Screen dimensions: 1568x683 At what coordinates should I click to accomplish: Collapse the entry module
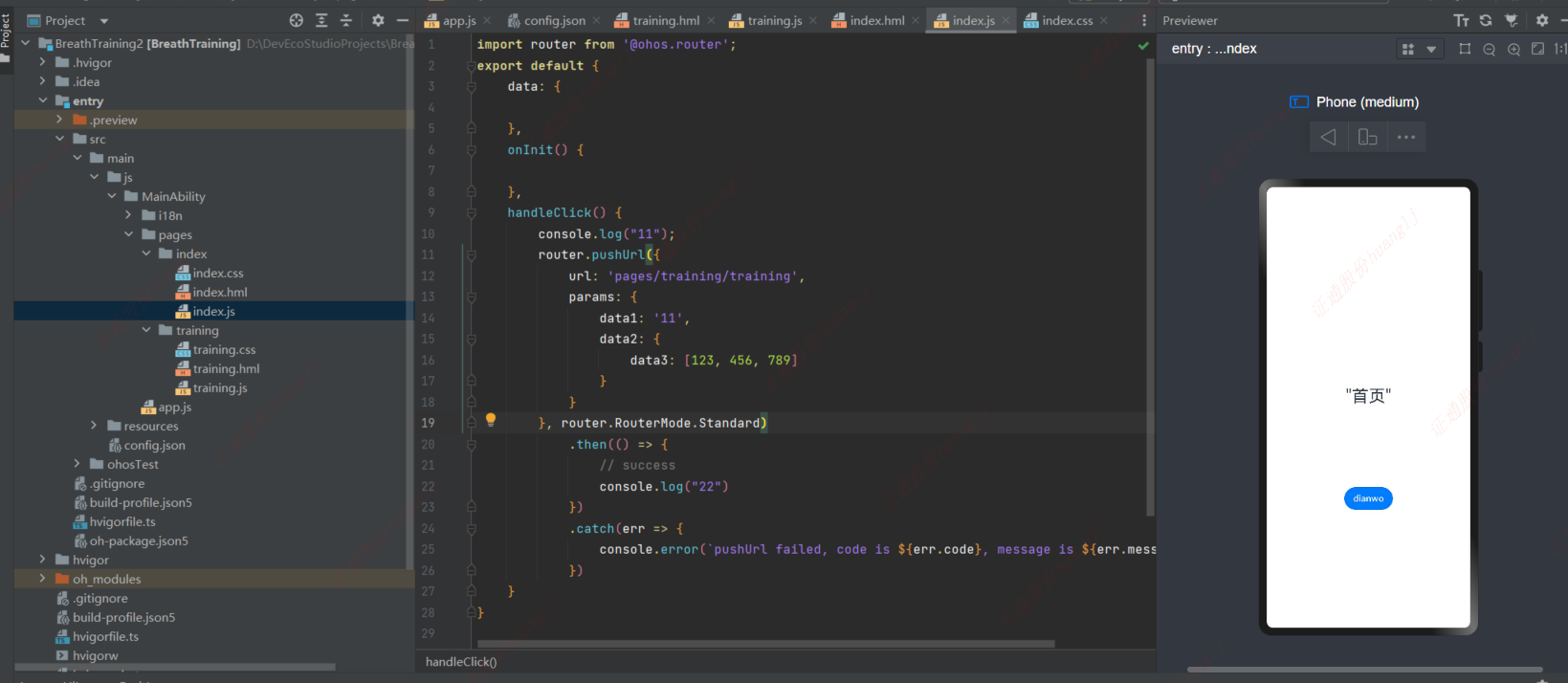[42, 100]
